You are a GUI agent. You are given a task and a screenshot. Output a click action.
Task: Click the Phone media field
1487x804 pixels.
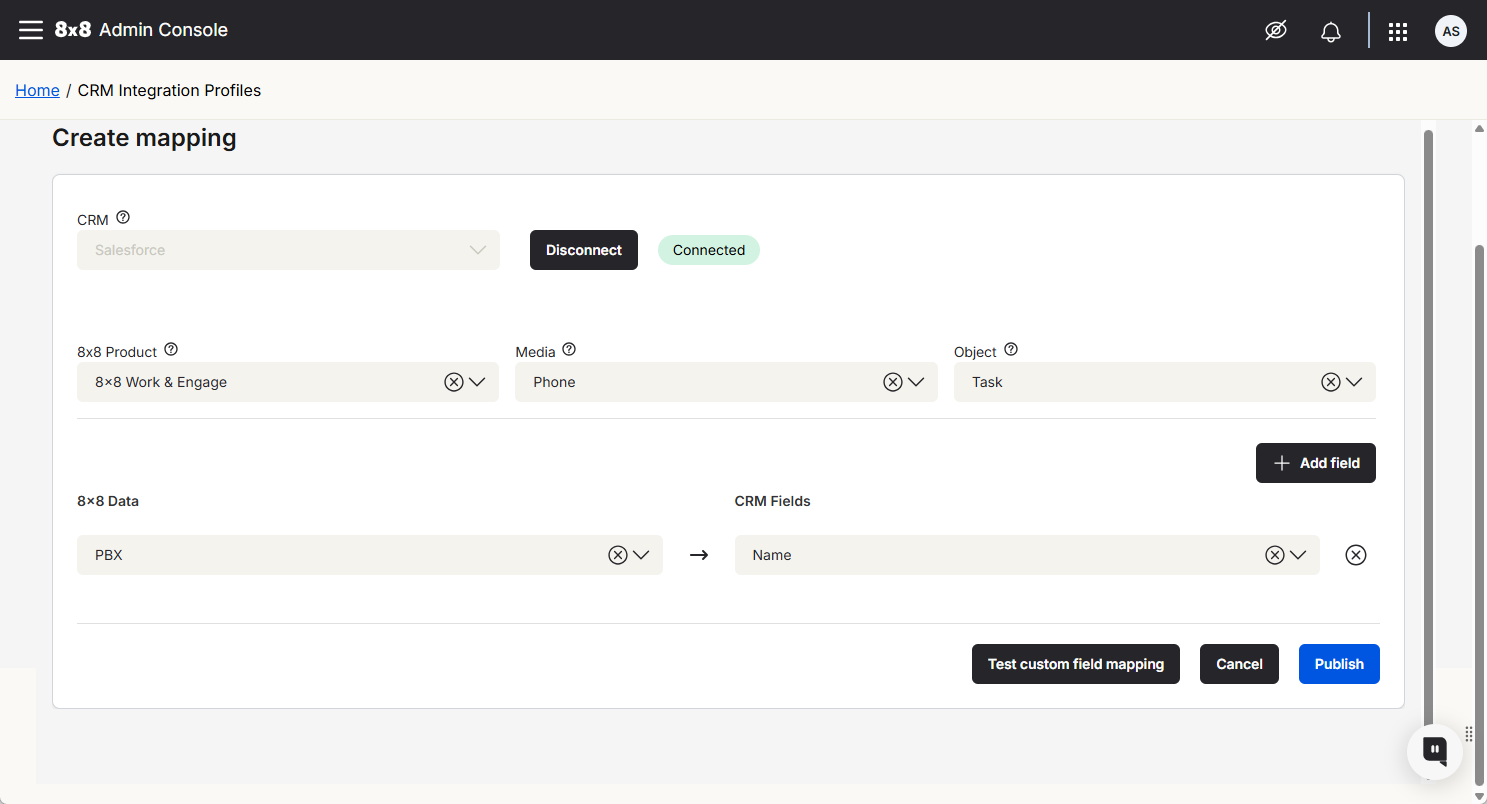(x=726, y=382)
